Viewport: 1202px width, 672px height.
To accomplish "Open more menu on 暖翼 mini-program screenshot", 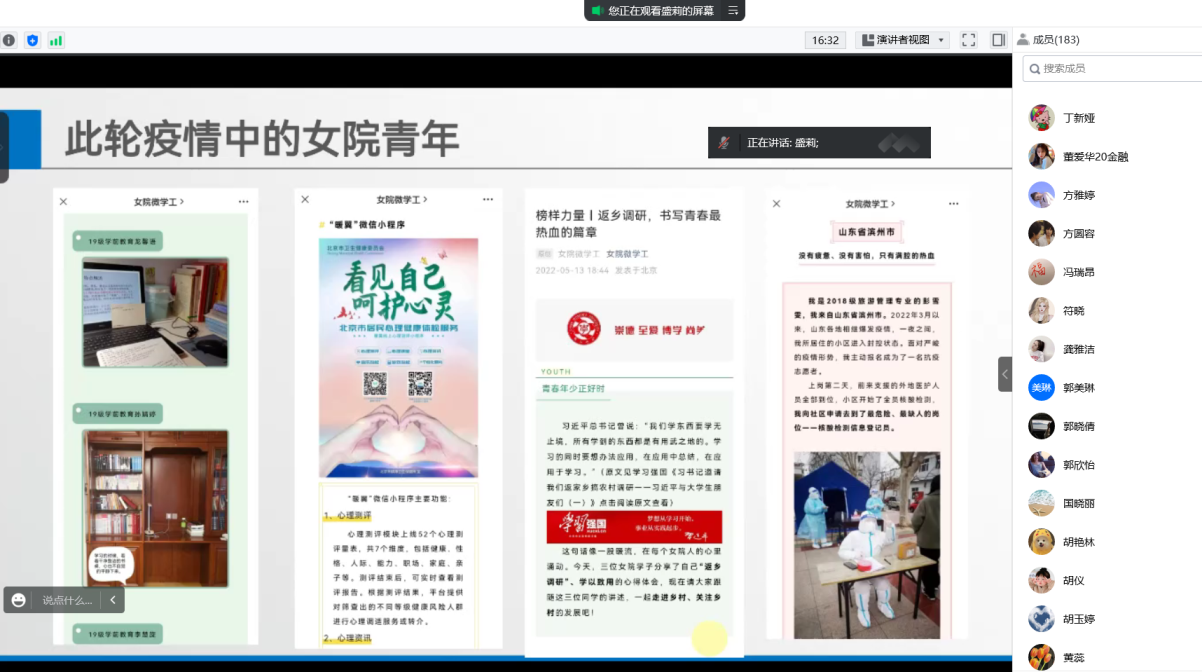I will click(488, 199).
